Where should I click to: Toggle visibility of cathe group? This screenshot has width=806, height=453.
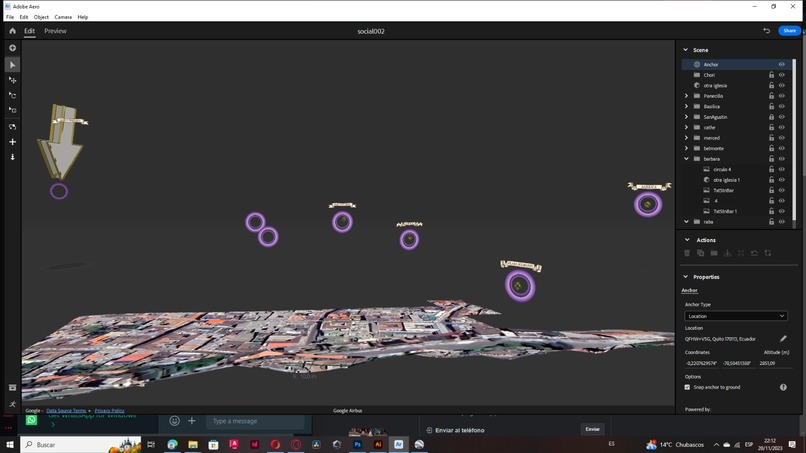click(781, 128)
